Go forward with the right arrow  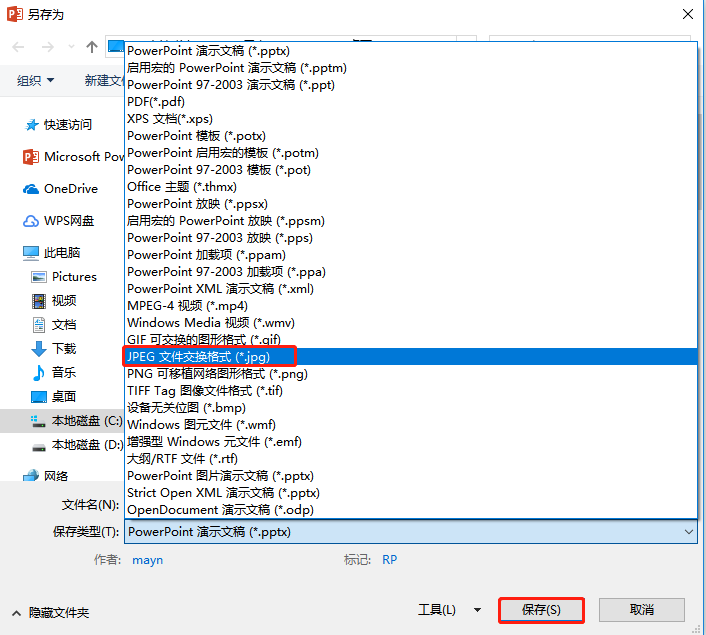click(48, 47)
